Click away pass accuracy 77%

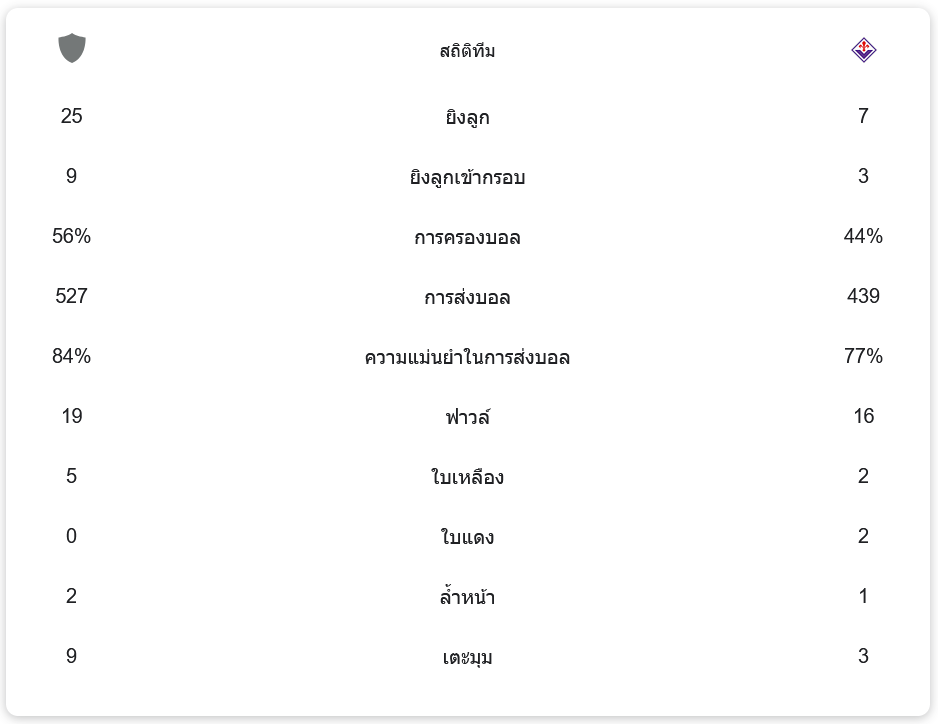point(863,356)
